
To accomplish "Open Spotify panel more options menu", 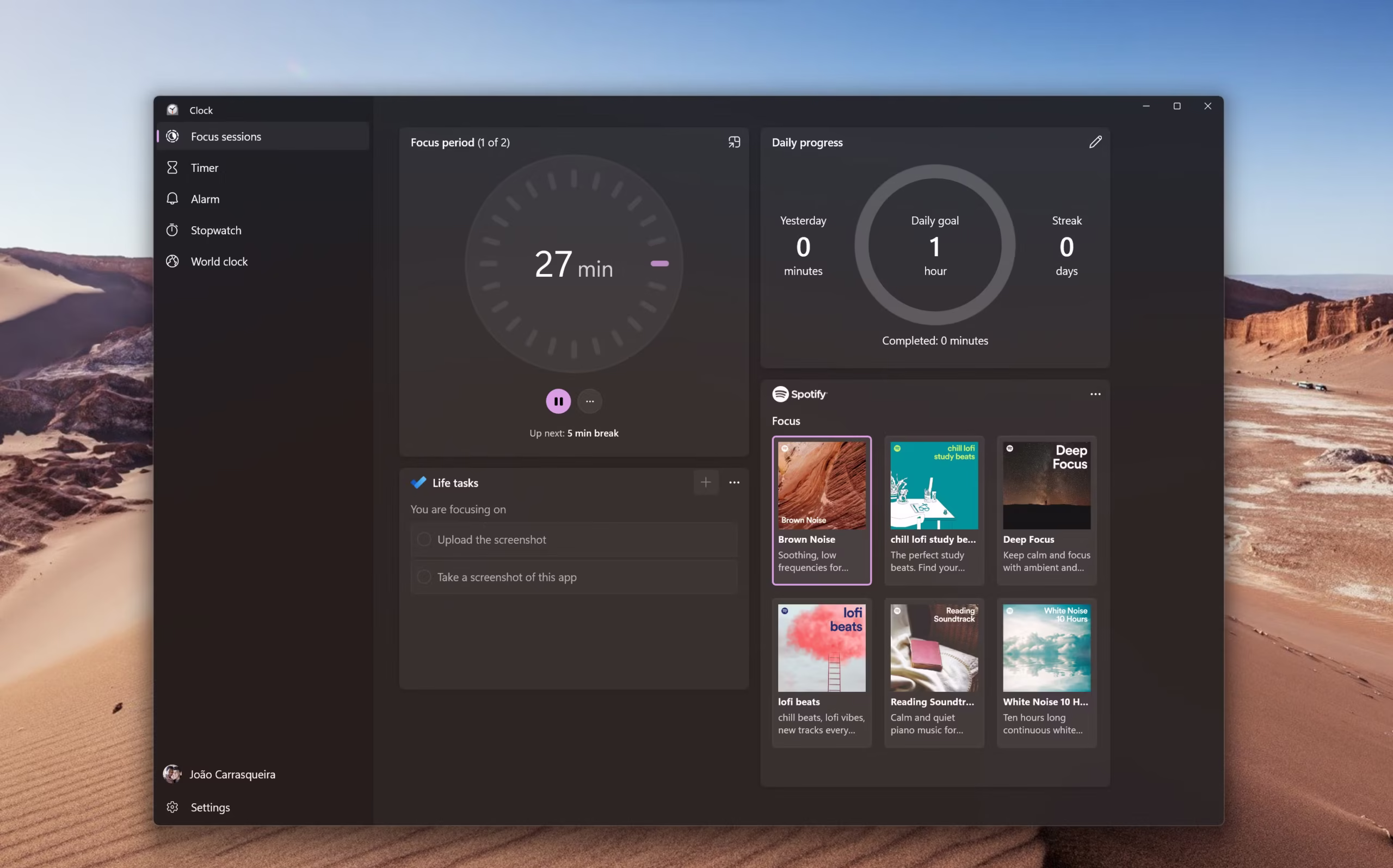I will coord(1095,394).
